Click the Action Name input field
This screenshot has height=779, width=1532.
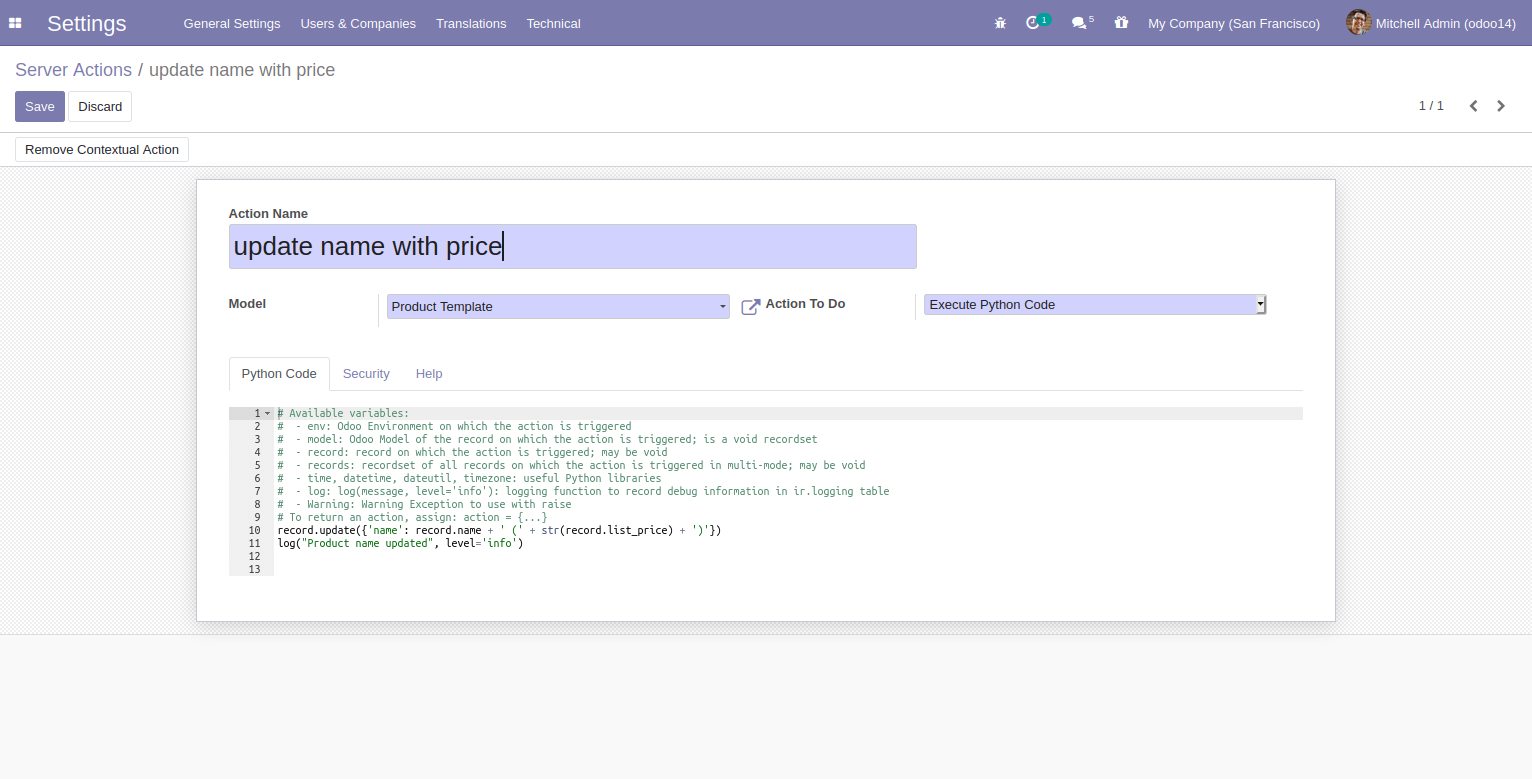572,246
